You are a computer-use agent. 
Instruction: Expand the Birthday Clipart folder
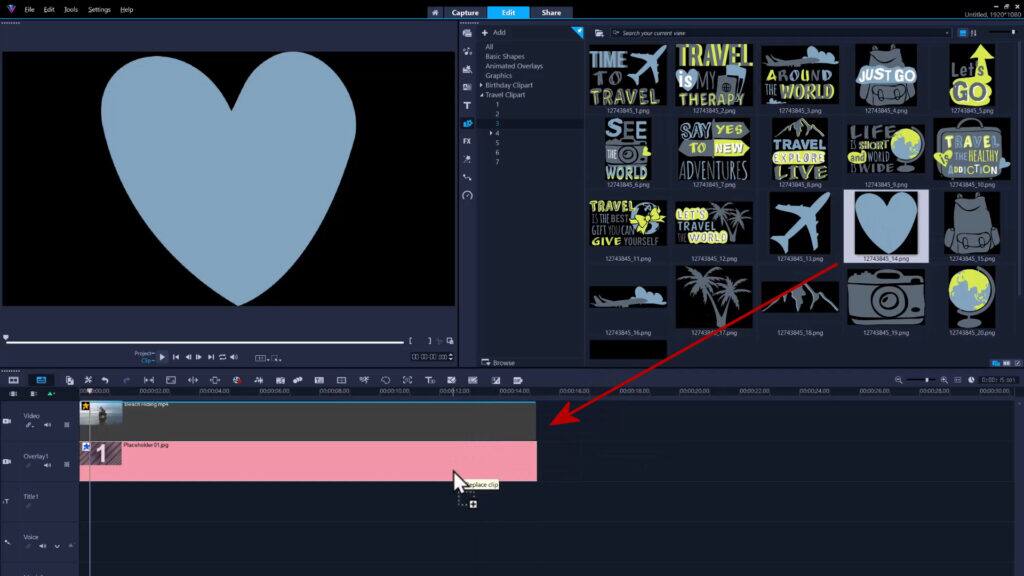click(x=481, y=87)
